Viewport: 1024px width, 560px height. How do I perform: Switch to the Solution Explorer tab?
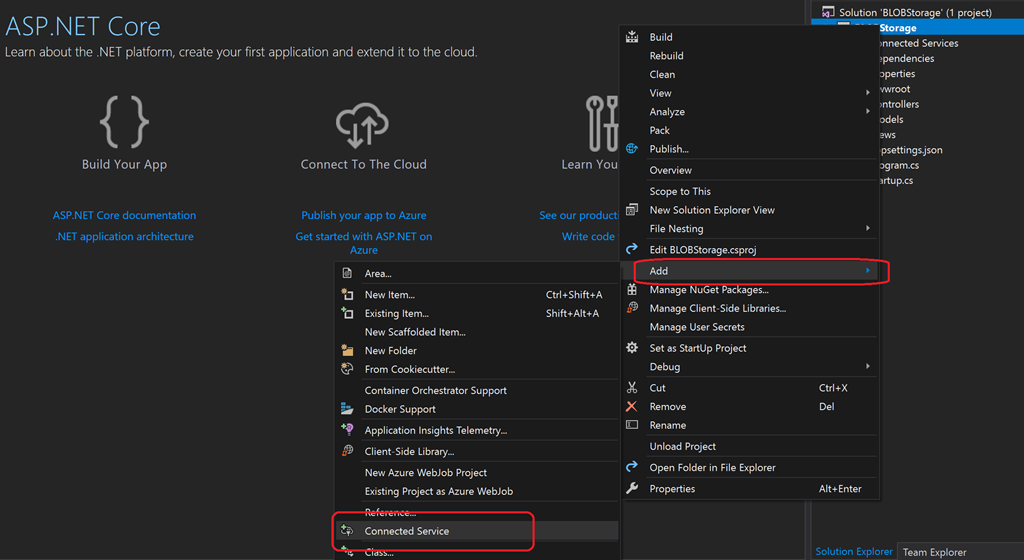click(854, 551)
